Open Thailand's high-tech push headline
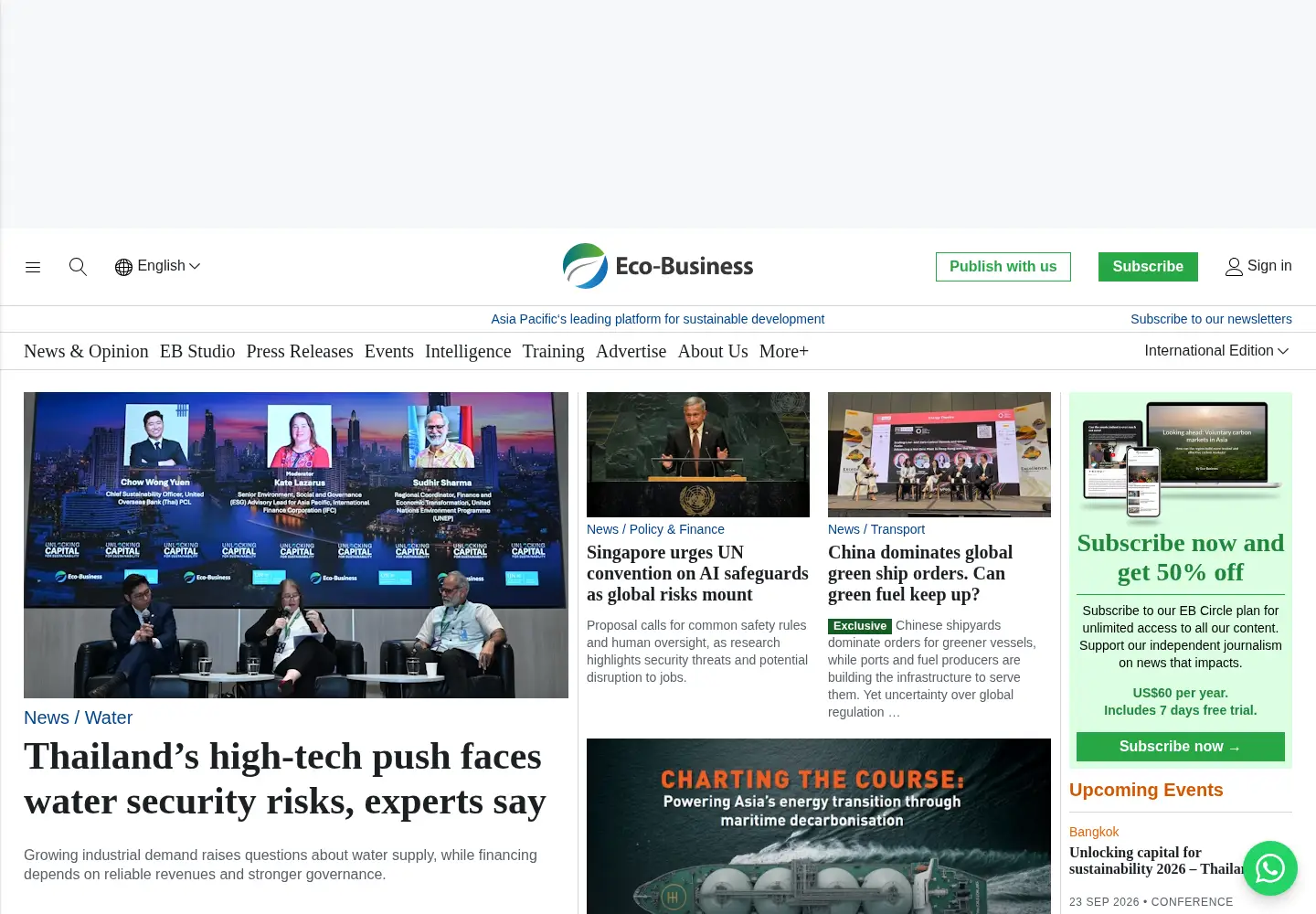 285,779
